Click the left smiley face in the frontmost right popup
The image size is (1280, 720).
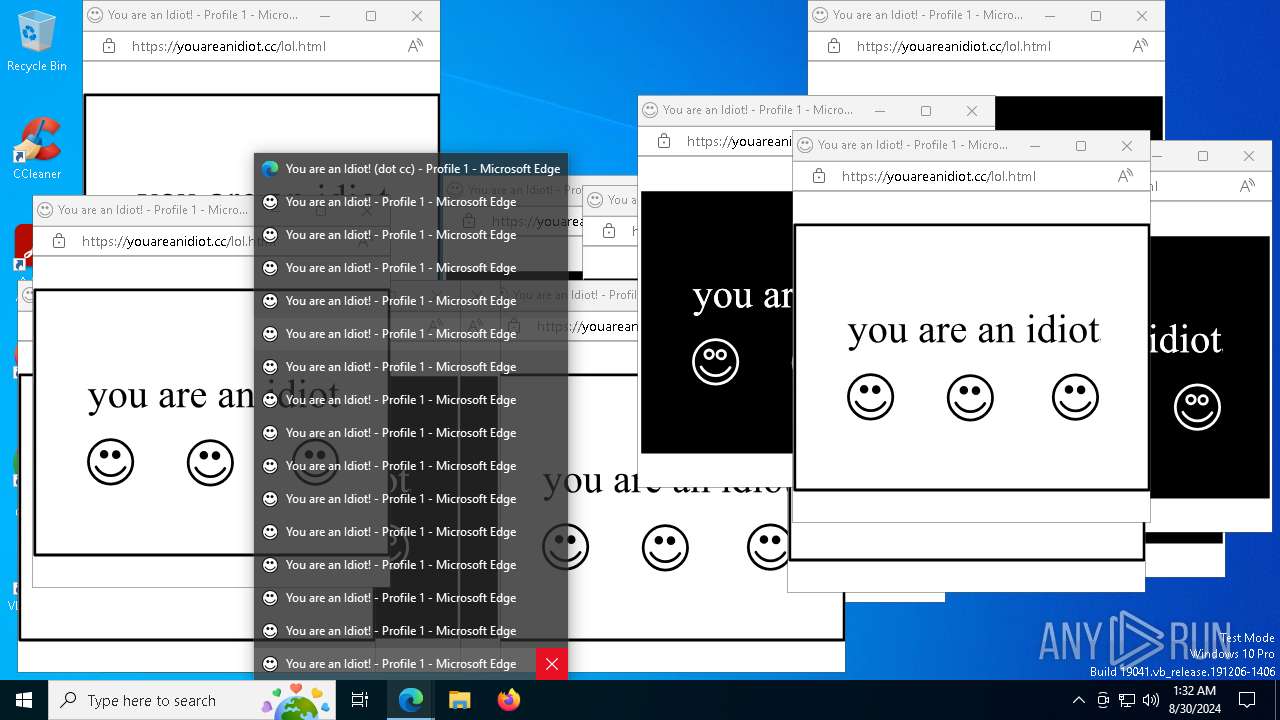coord(870,397)
